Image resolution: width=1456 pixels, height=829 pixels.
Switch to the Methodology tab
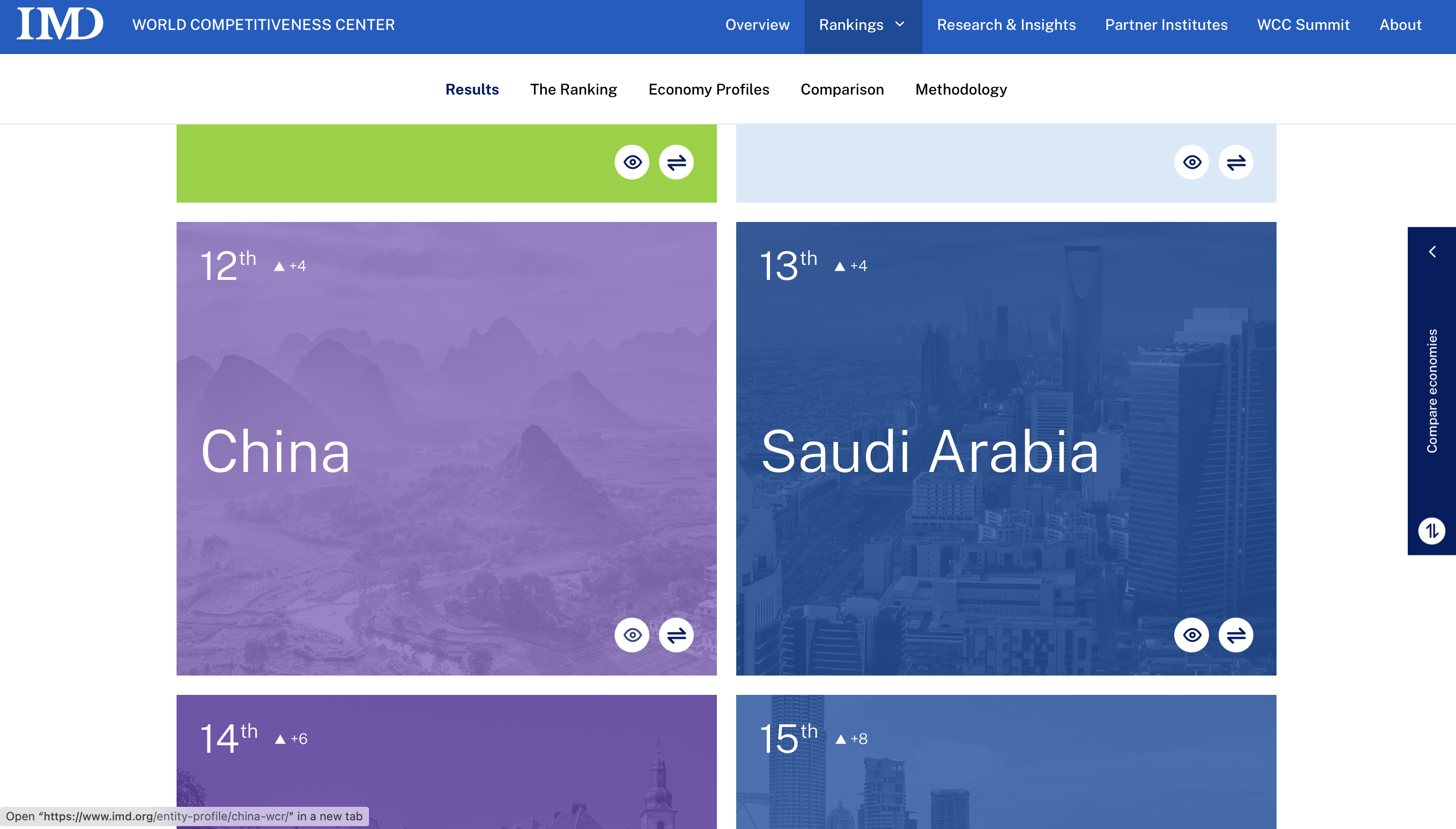[961, 89]
